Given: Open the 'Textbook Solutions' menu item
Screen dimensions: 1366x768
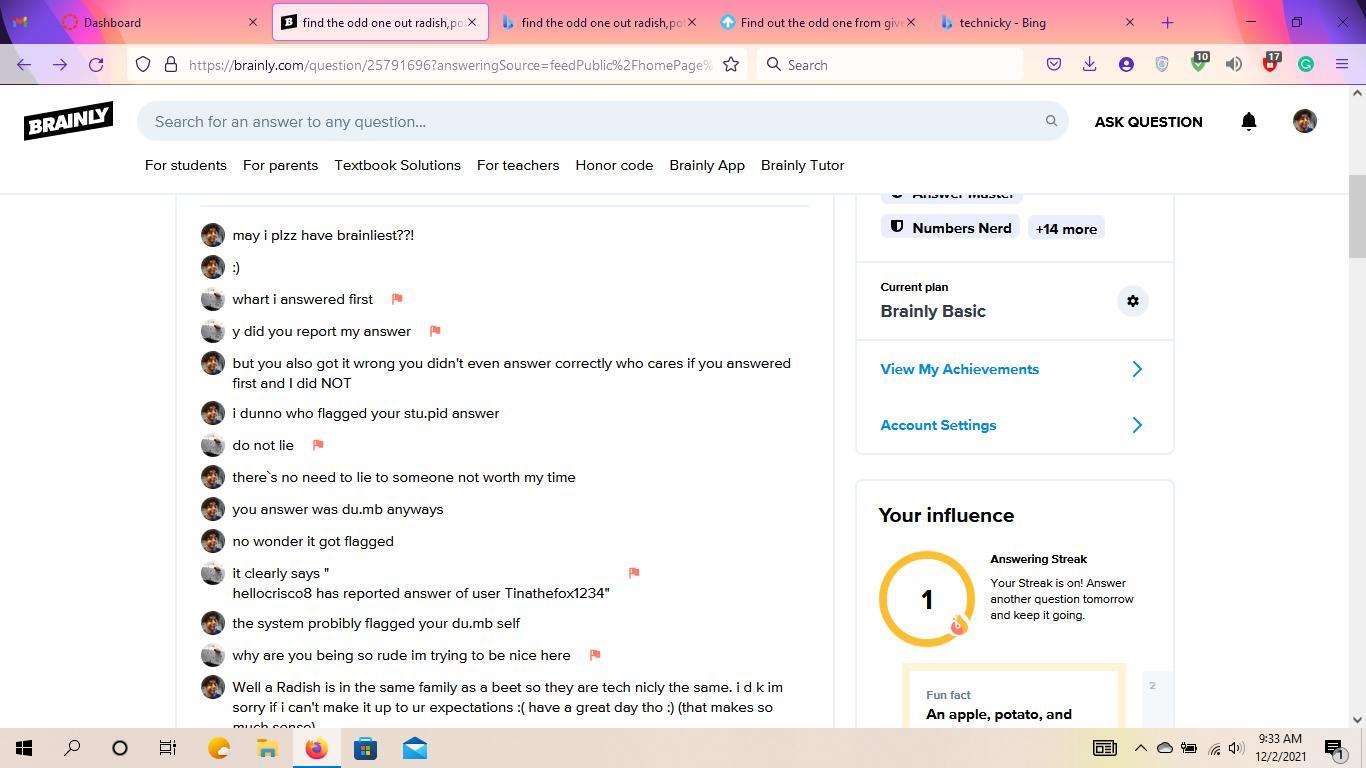Looking at the screenshot, I should tap(398, 165).
